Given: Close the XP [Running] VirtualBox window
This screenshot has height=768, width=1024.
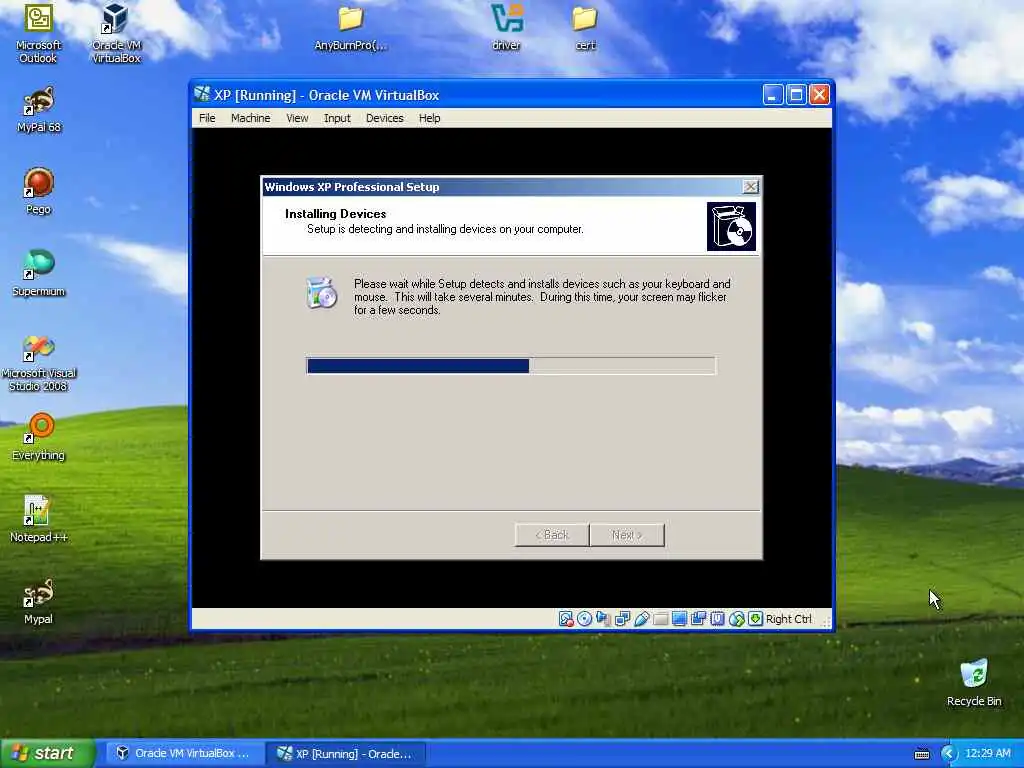Looking at the screenshot, I should pyautogui.click(x=819, y=95).
